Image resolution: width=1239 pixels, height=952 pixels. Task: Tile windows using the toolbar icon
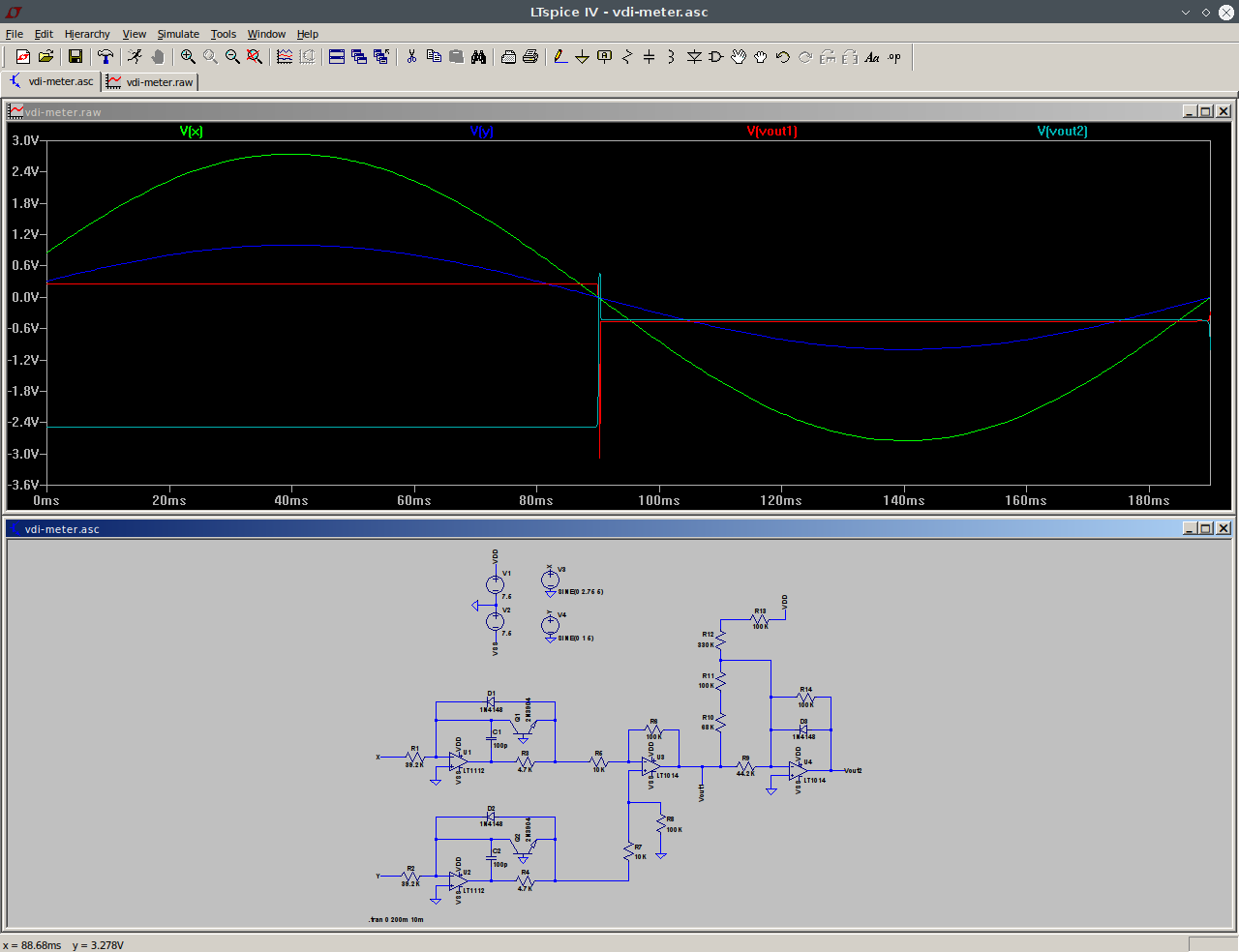337,57
